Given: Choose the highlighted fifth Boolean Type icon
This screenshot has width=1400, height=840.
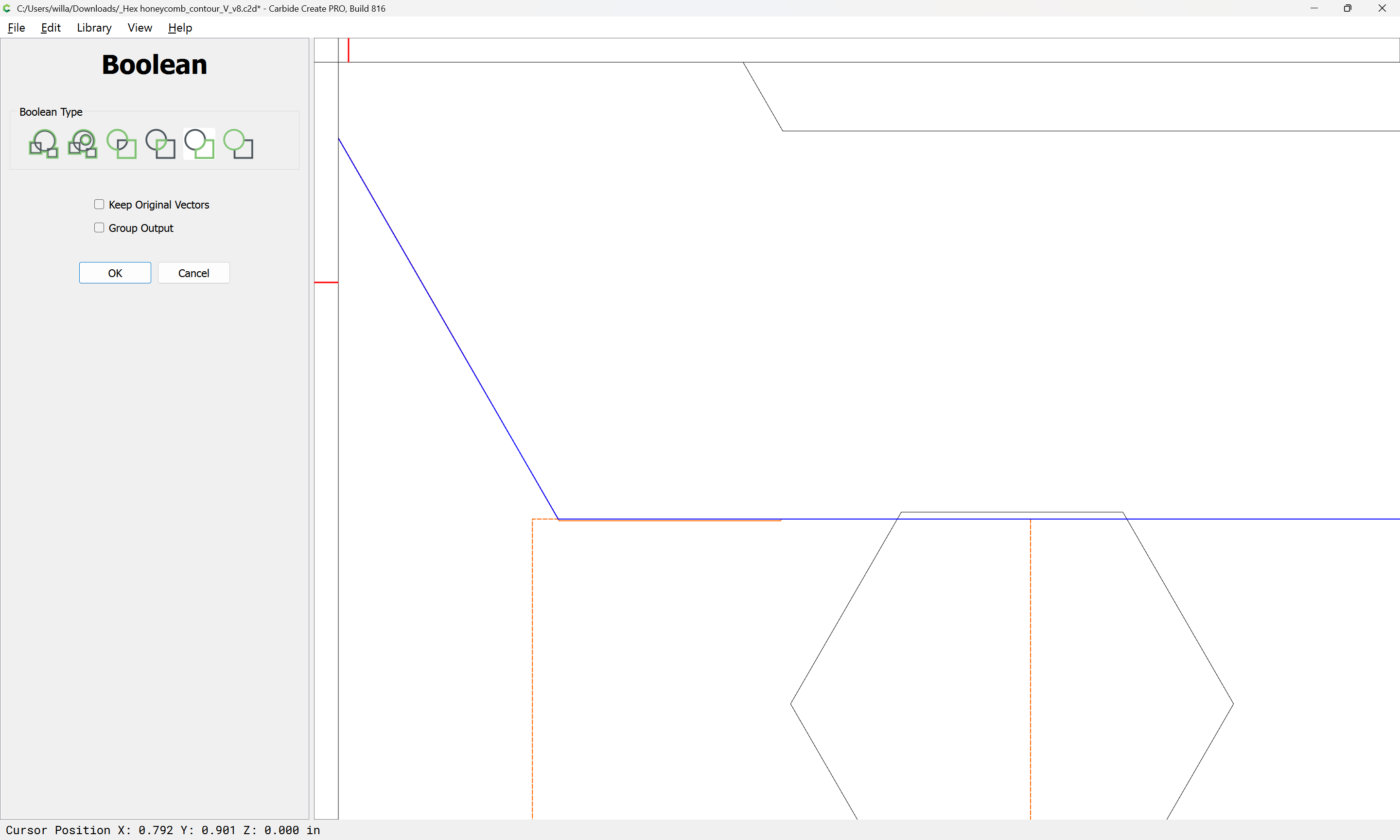Looking at the screenshot, I should (199, 144).
